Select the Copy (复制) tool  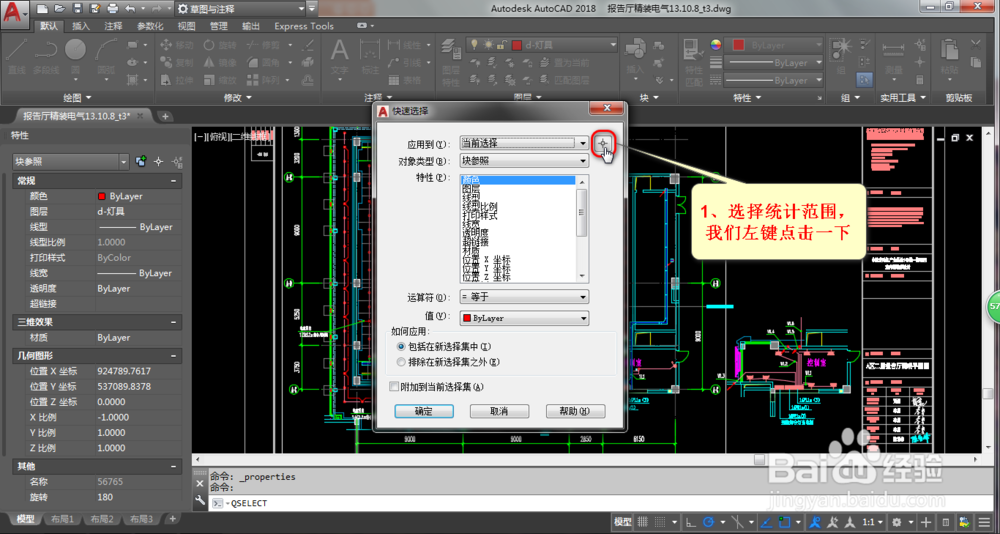[177, 63]
